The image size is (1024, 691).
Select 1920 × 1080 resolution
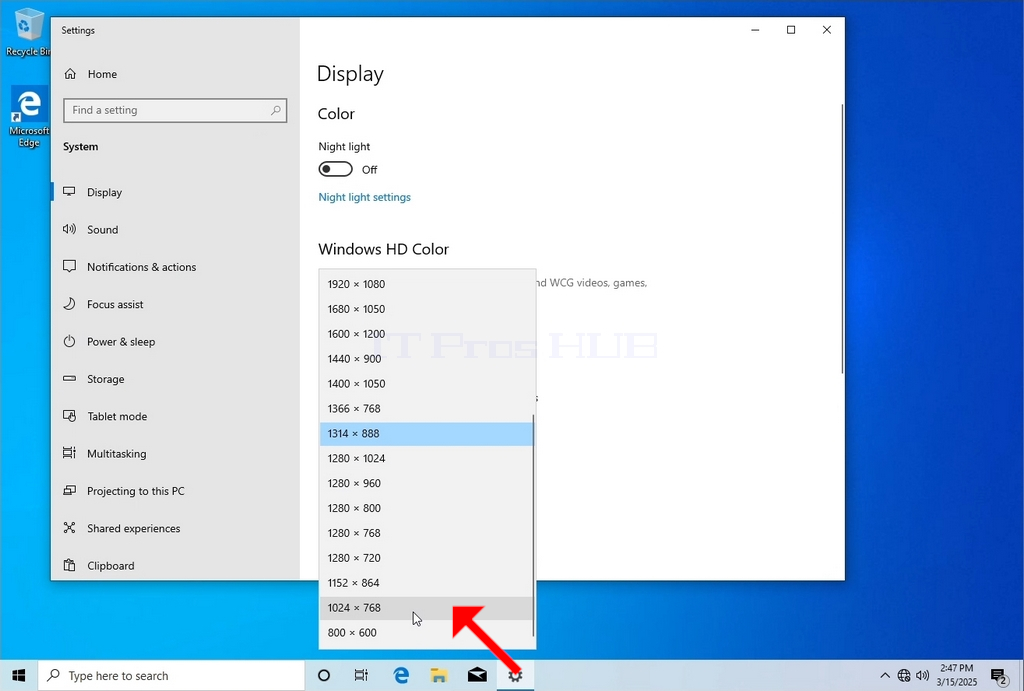(x=427, y=284)
